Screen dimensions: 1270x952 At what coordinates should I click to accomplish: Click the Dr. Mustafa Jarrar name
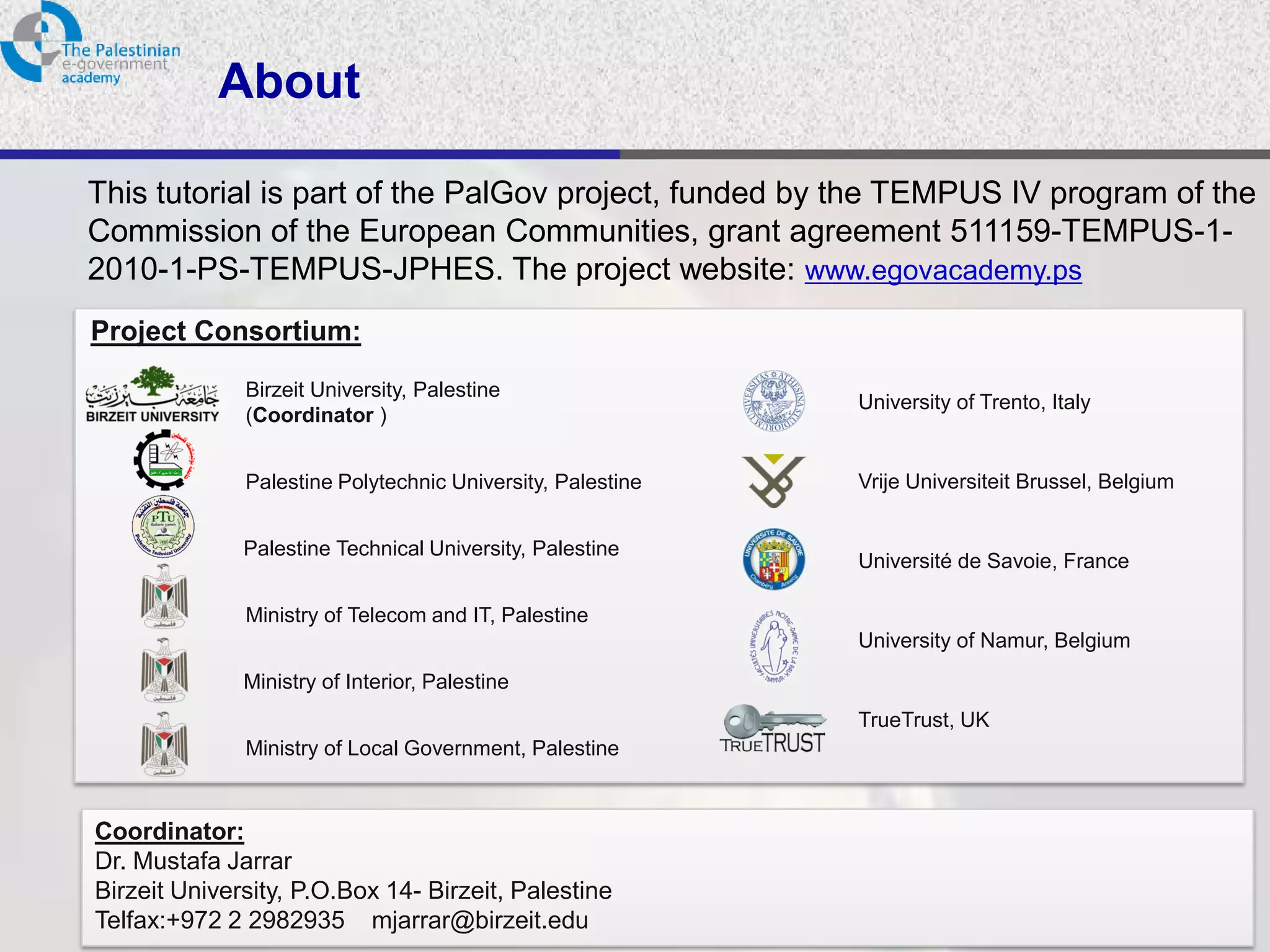tap(193, 861)
